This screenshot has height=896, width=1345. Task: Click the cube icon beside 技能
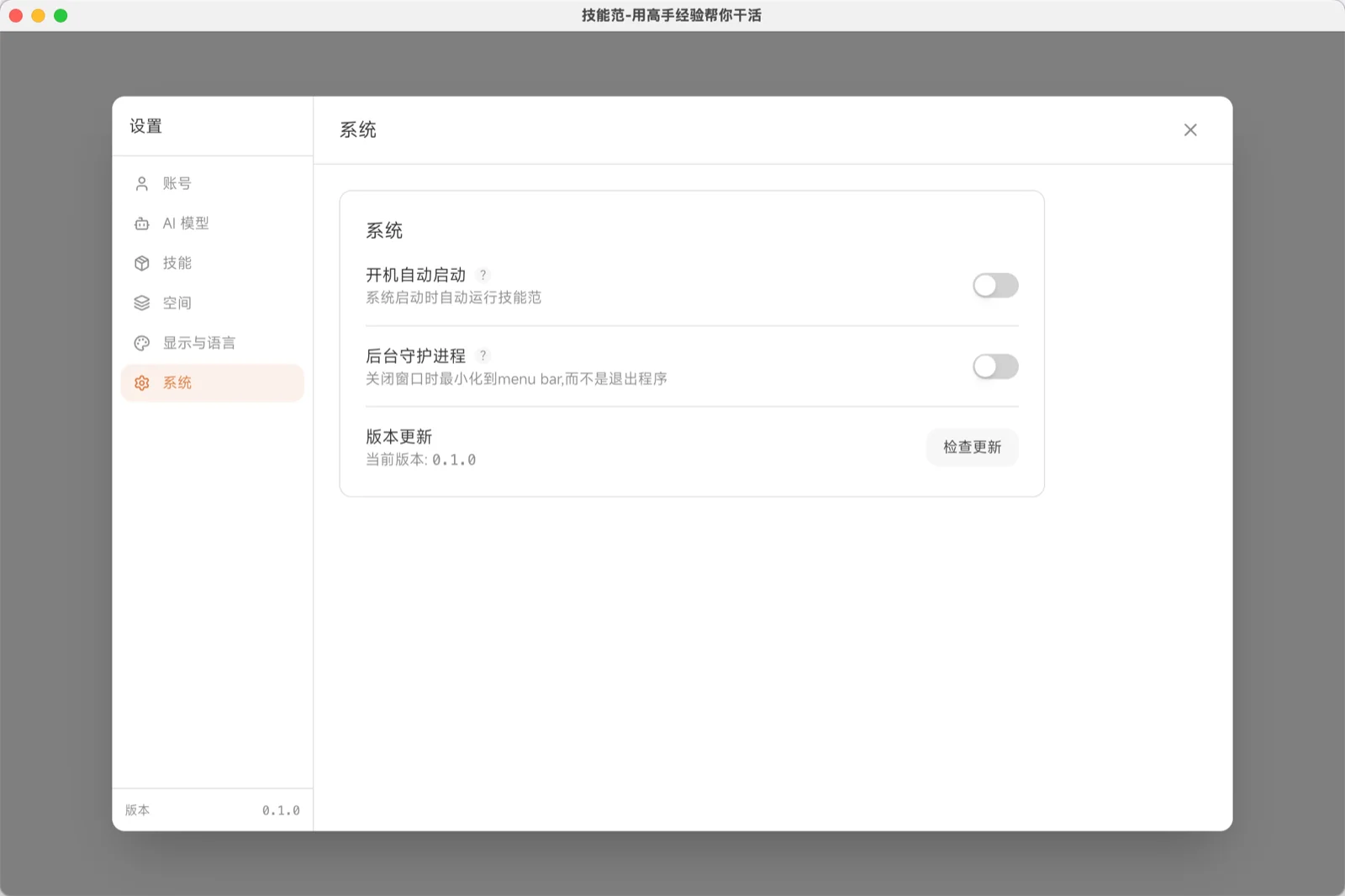click(x=142, y=263)
